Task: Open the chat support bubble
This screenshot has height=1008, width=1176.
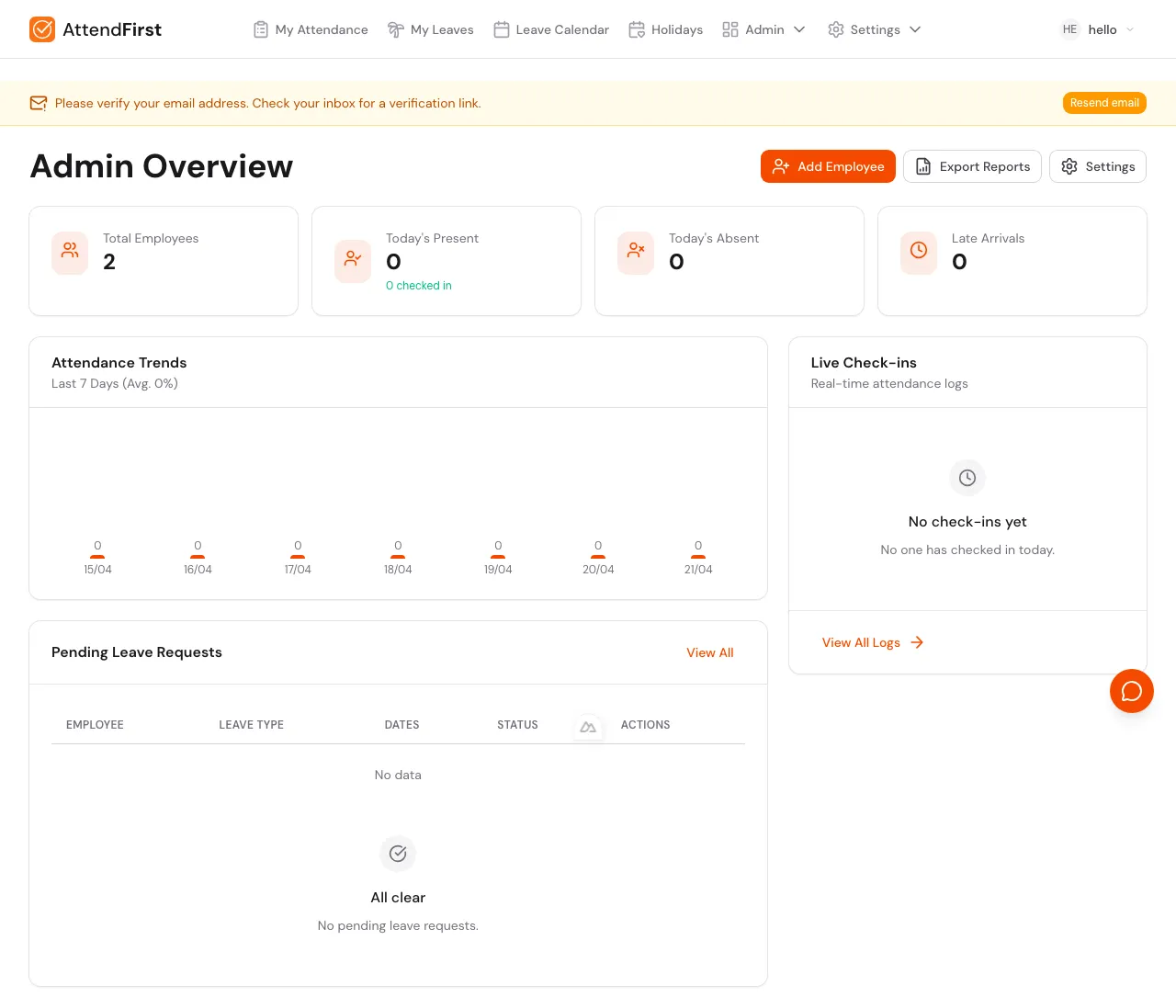Action: point(1132,691)
